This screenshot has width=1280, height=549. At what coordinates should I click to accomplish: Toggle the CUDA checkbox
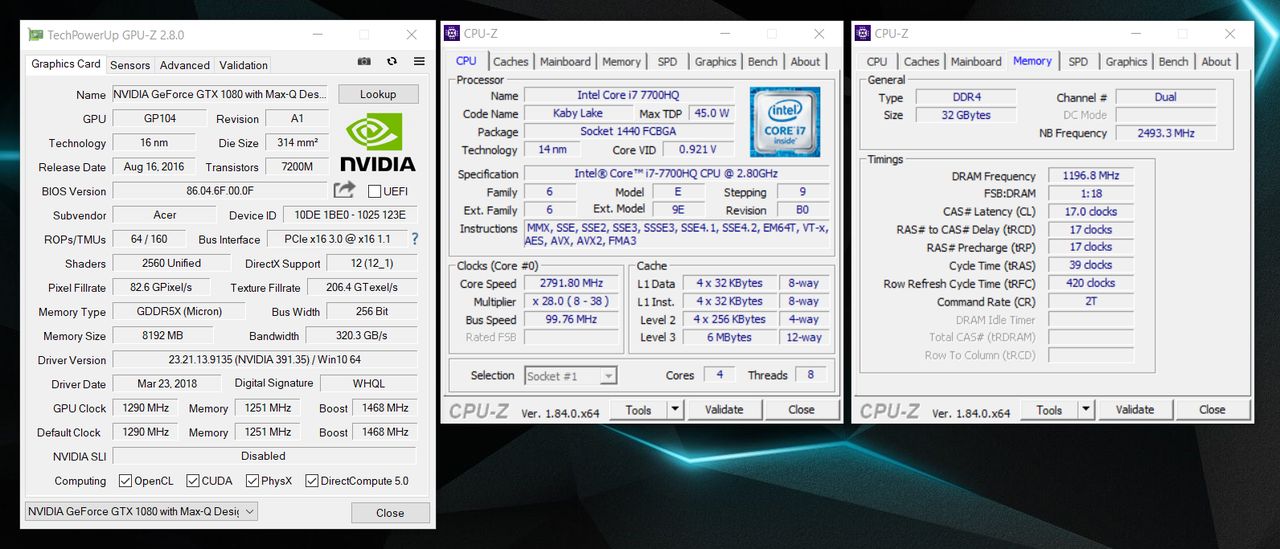pos(192,481)
